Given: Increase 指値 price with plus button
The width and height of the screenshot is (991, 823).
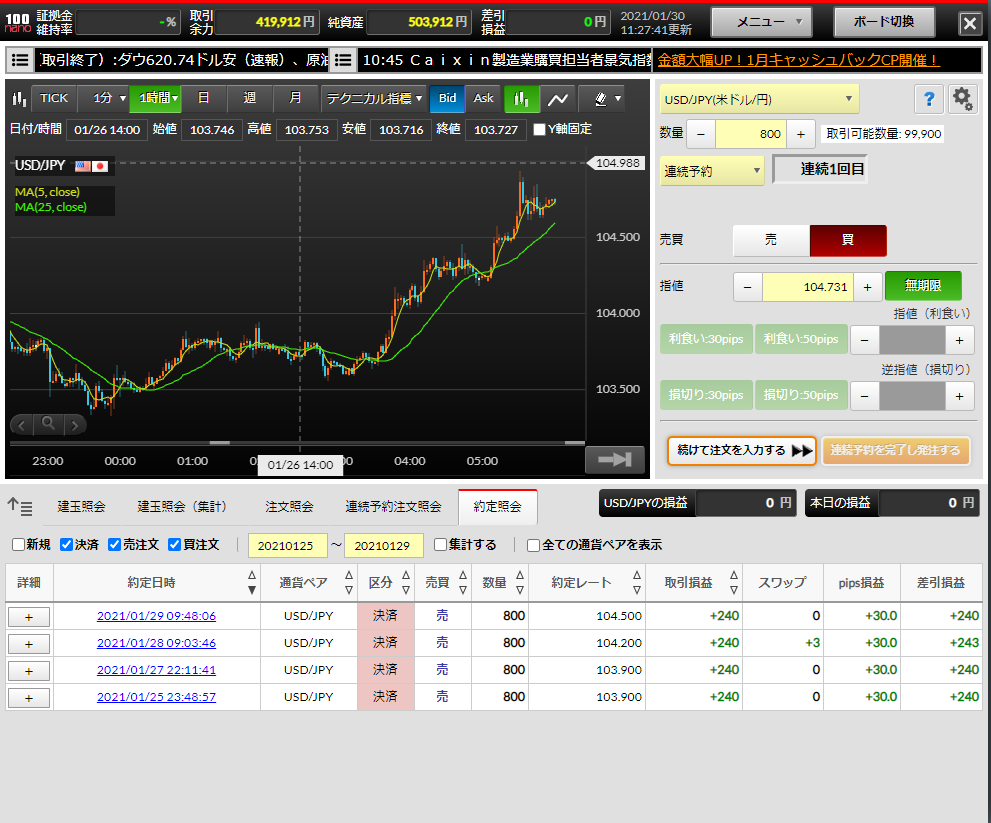Looking at the screenshot, I should (868, 287).
